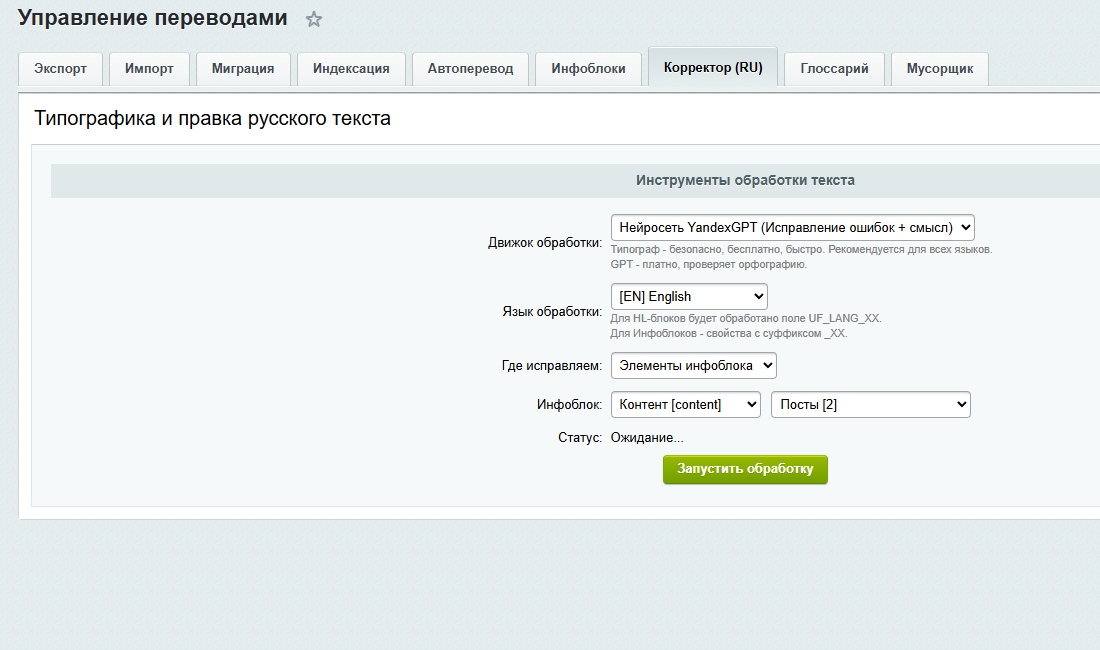The height and width of the screenshot is (650, 1100).
Task: Select the Индексация tab
Action: point(351,69)
